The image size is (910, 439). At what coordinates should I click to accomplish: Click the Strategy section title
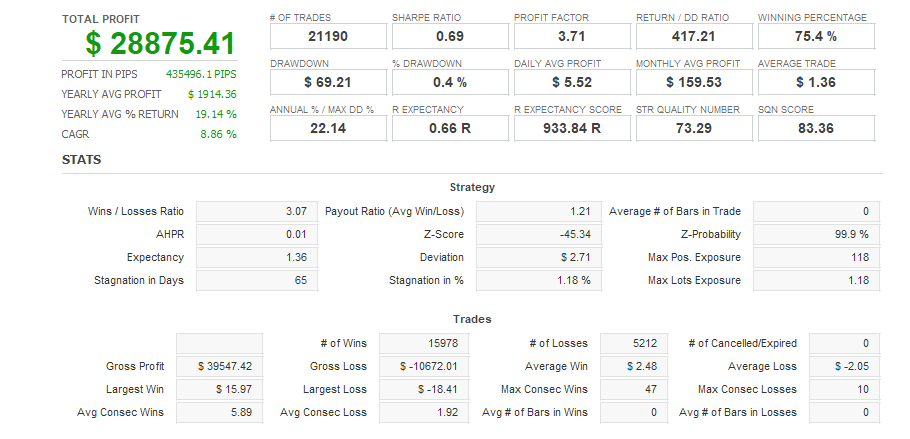coord(472,187)
